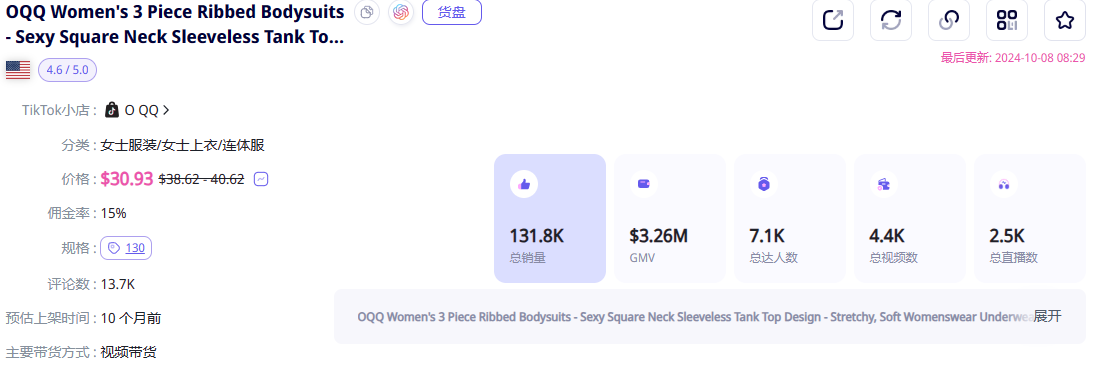Open the QR code grid icon
Image resolution: width=1101 pixels, height=380 pixels.
1007,20
